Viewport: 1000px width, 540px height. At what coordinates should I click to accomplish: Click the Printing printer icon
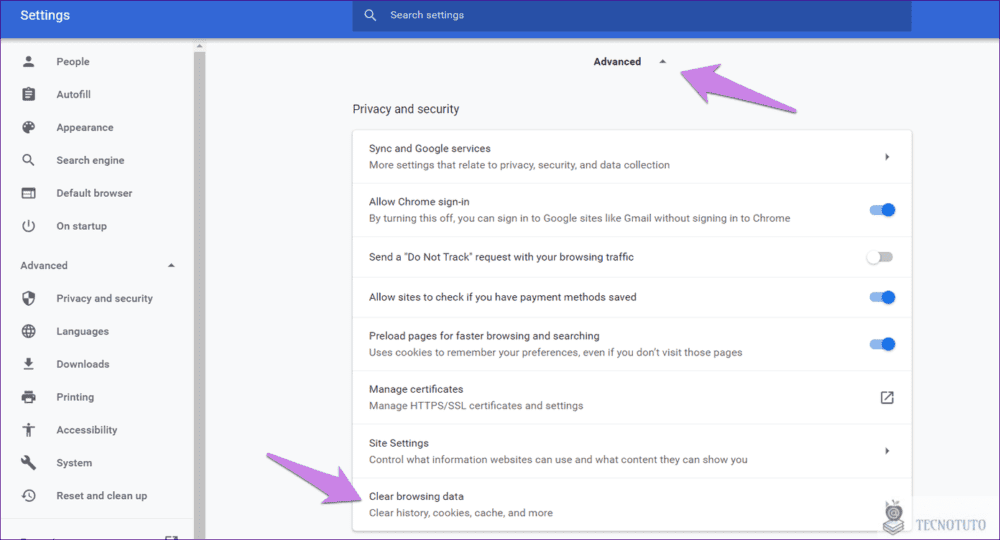tap(28, 397)
